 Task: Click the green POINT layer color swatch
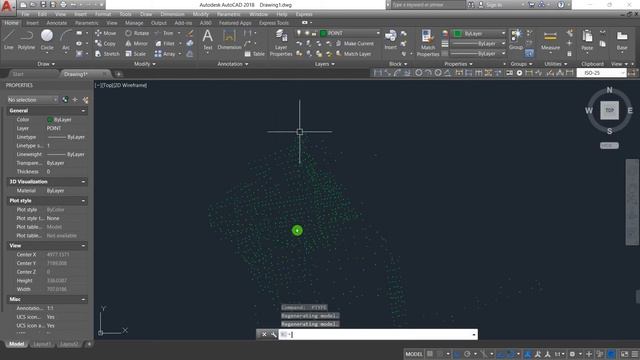[324, 33]
